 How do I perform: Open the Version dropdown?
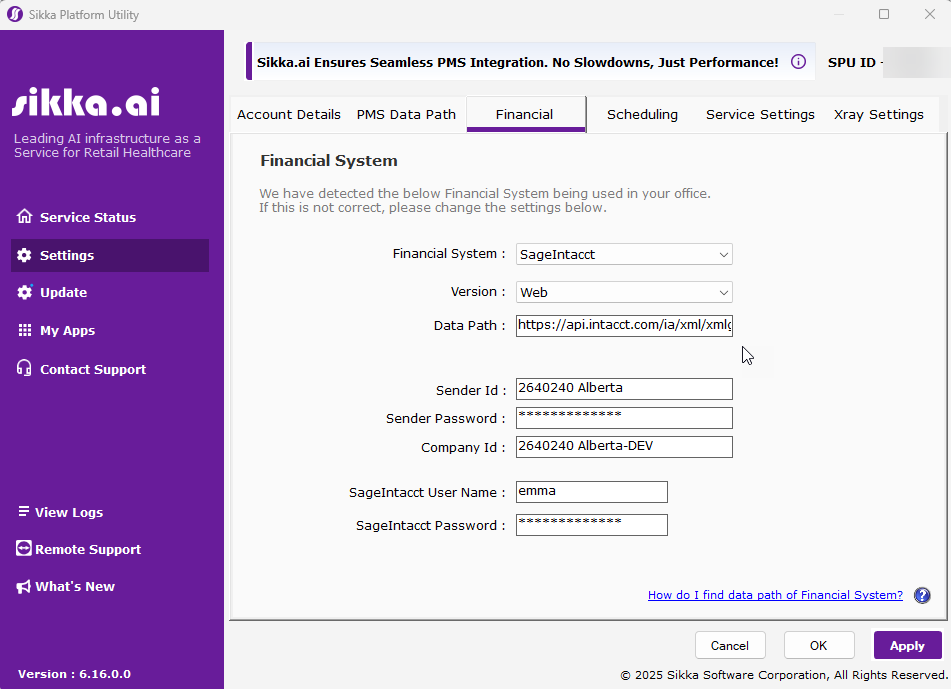[x=624, y=292]
